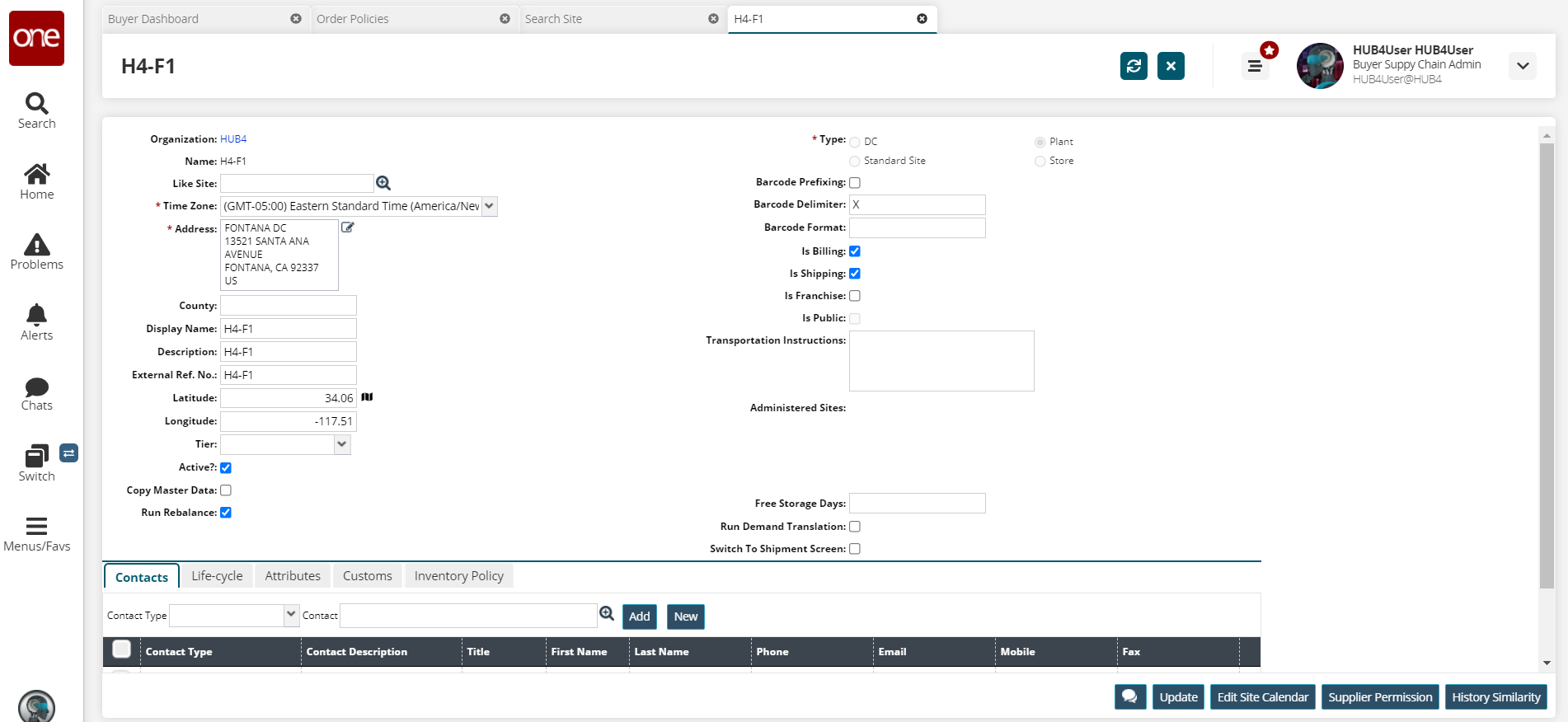Check the Is Franchise checkbox
Screen dimensions: 1568x722
pos(855,296)
